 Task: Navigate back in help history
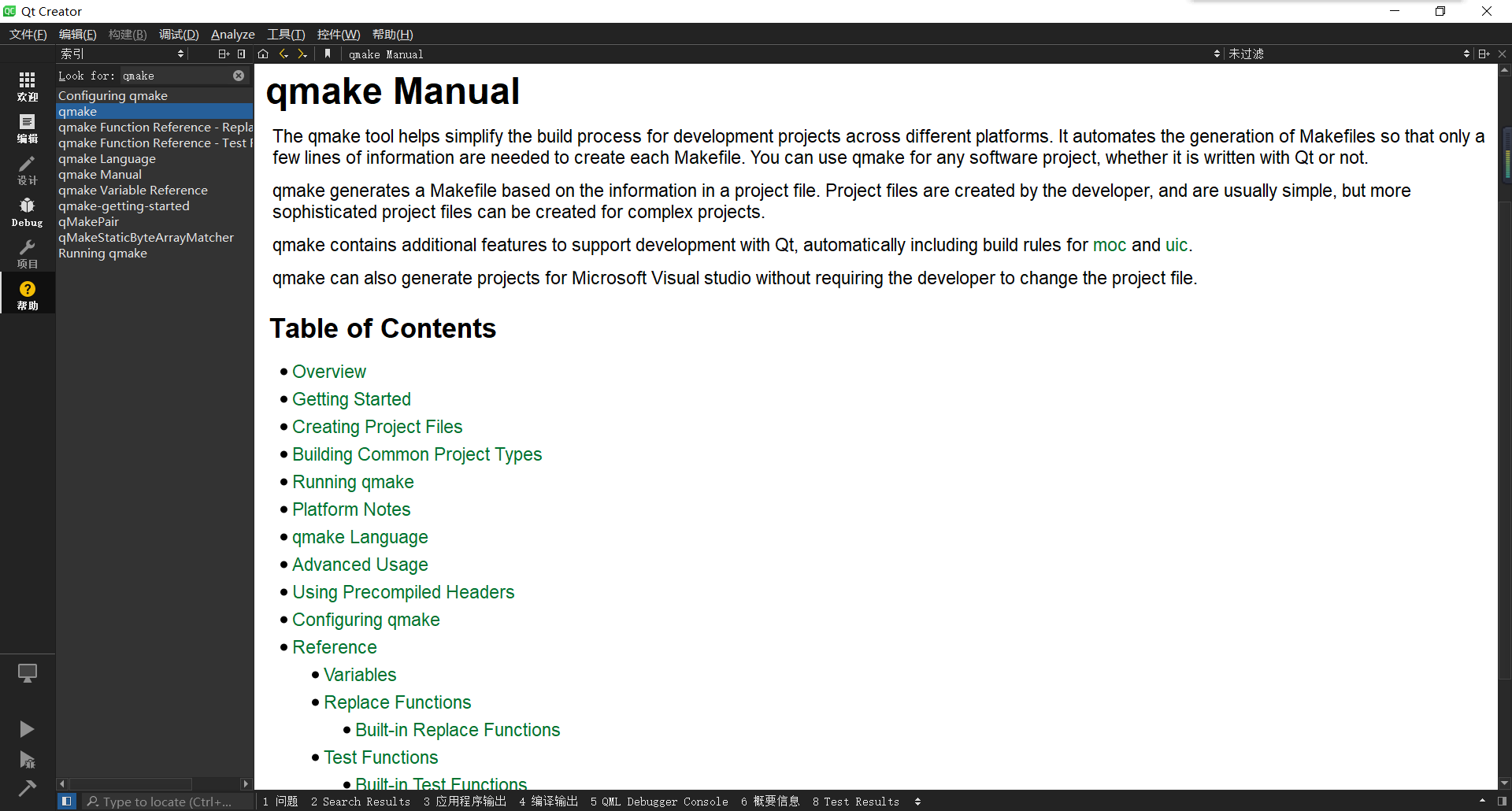[x=283, y=54]
